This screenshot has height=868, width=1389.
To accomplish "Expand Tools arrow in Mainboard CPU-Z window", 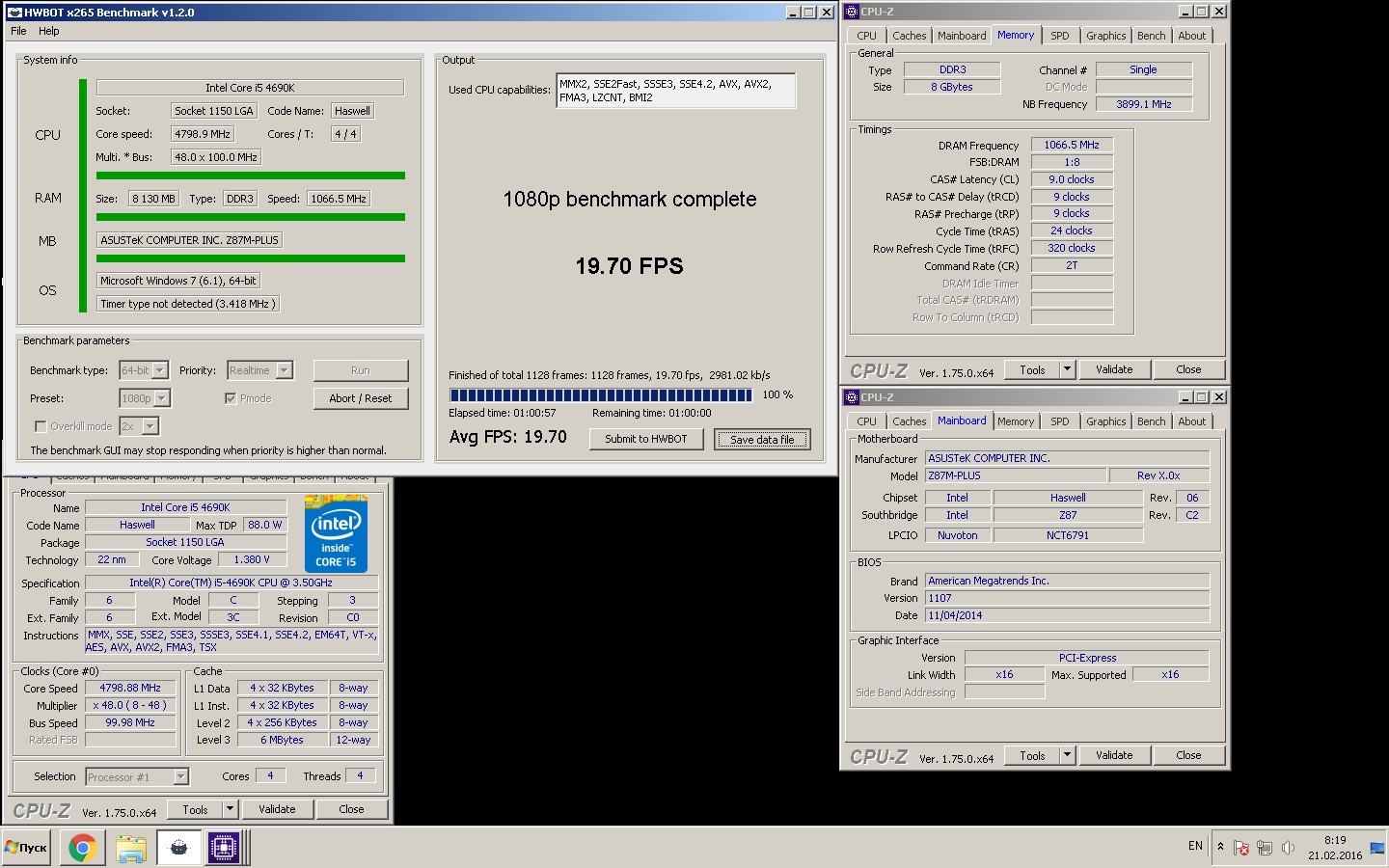I will (1067, 755).
